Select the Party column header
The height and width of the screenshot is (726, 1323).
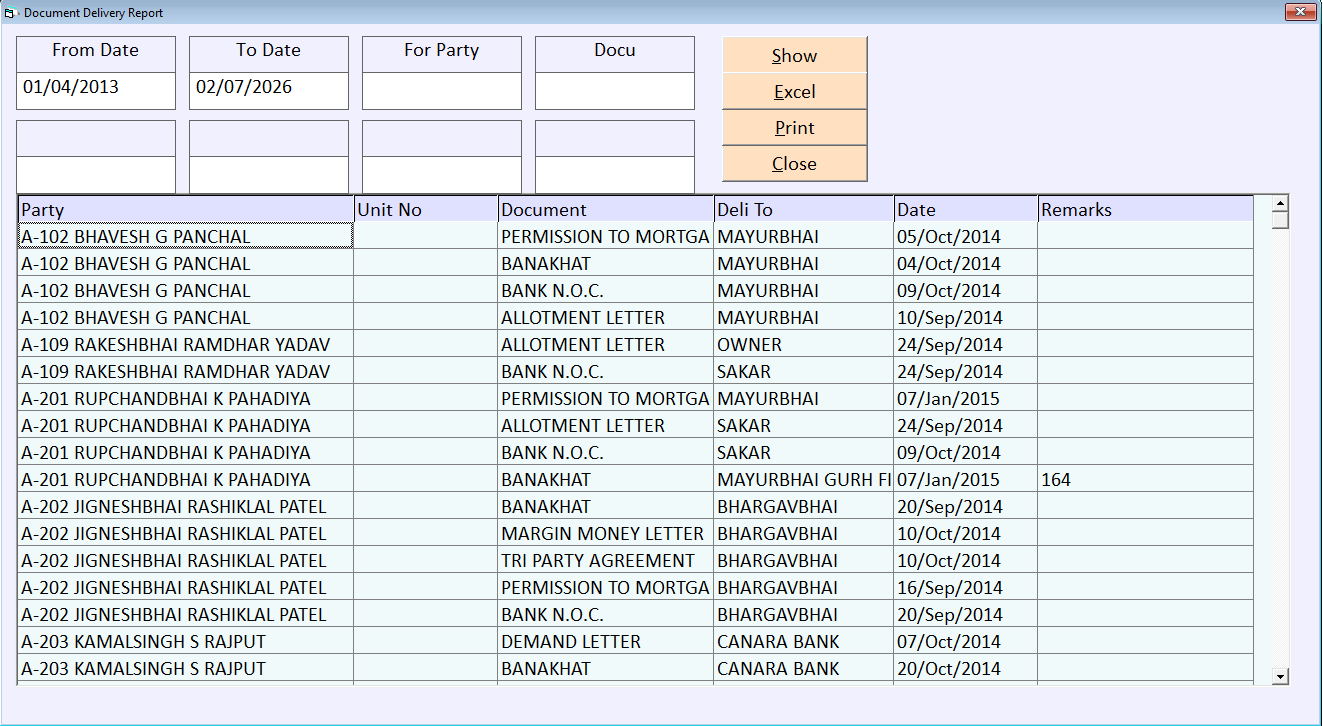[x=185, y=209]
